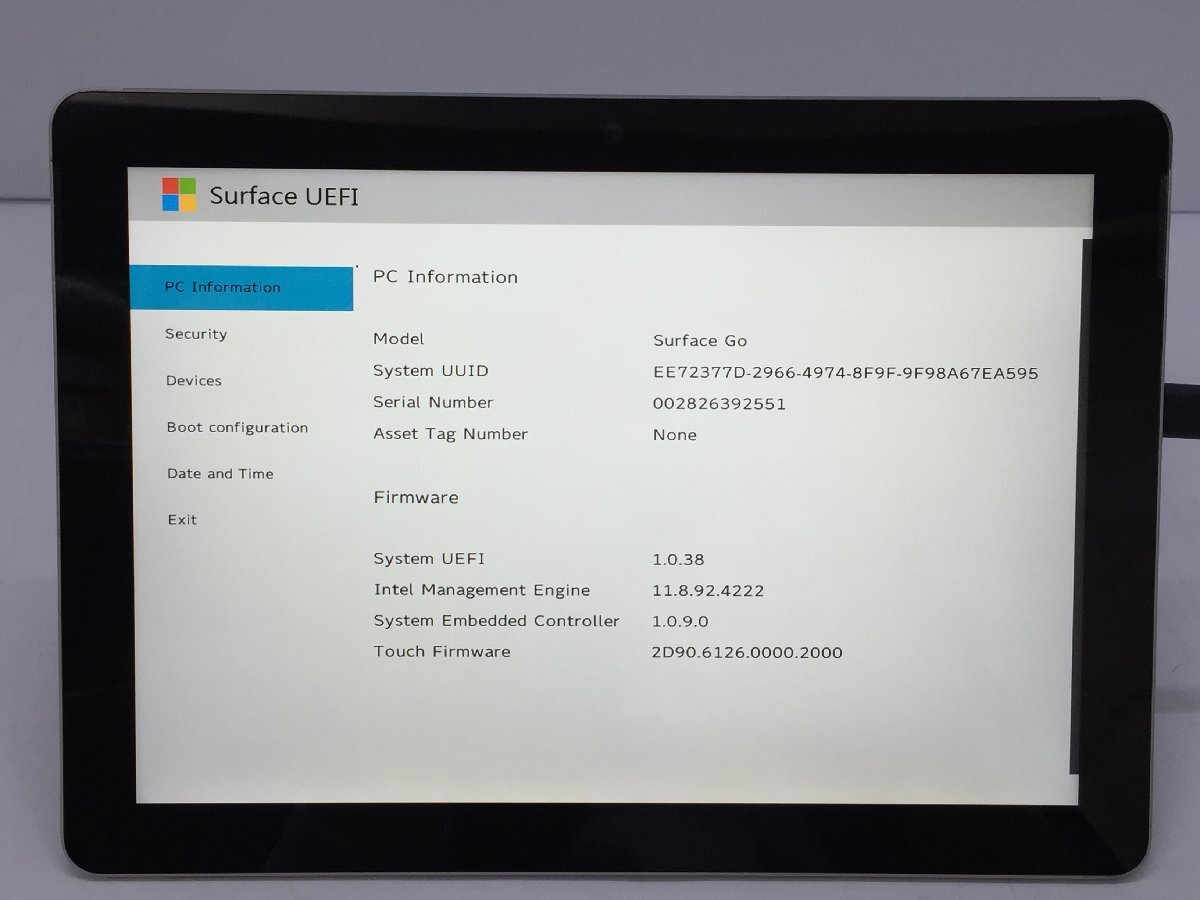Click the Touch Firmware value 2D90.6126.0000.2000
The height and width of the screenshot is (900, 1200).
coord(747,653)
